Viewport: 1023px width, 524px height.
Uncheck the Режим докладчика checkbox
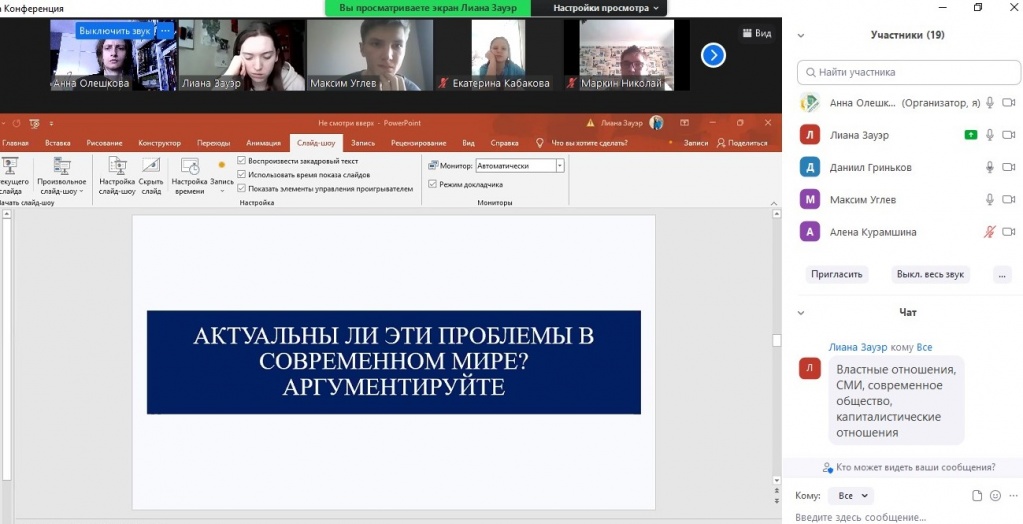[x=432, y=184]
